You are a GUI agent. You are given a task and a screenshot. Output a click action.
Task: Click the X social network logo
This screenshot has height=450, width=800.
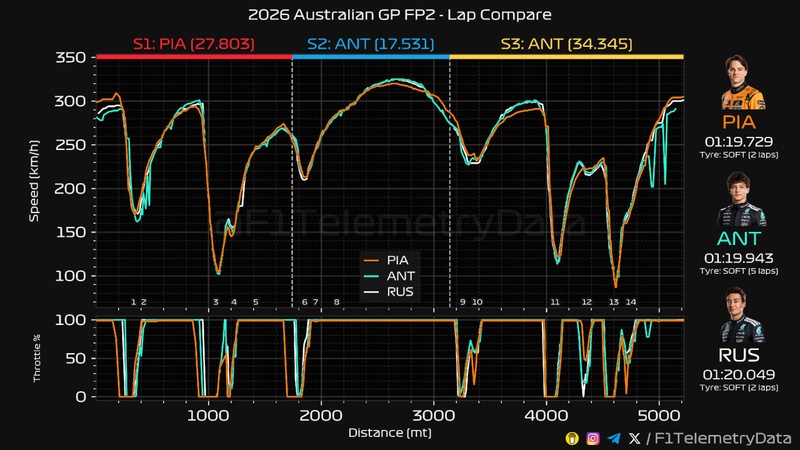click(x=634, y=438)
